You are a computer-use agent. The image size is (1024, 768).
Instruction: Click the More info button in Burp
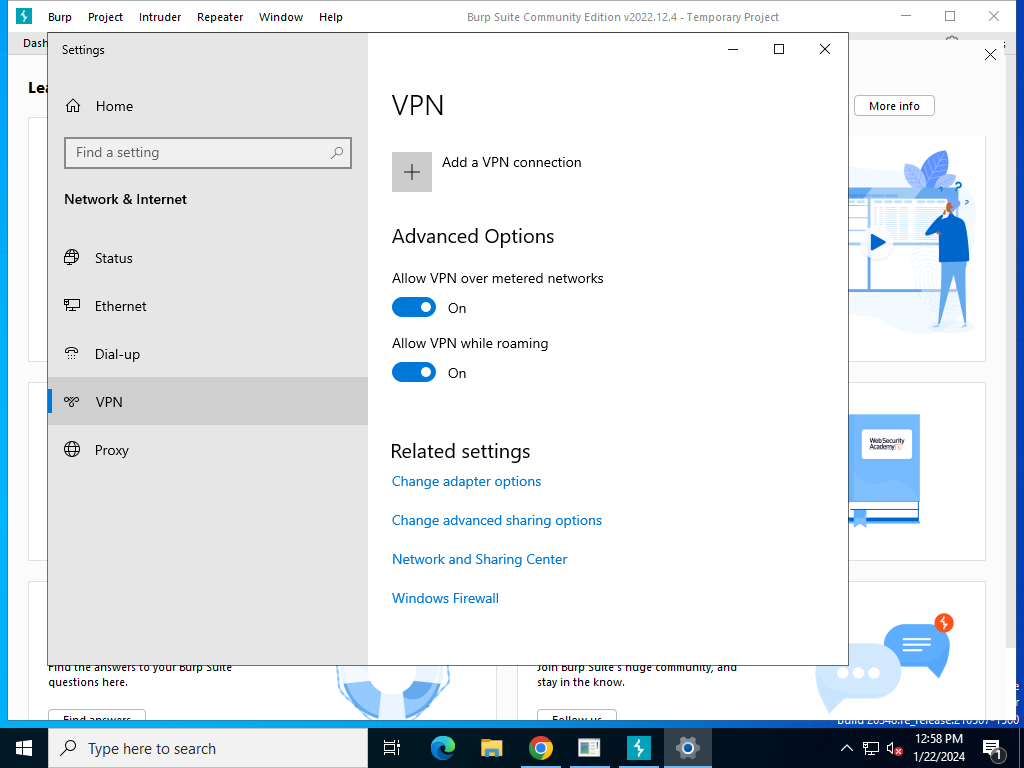coord(894,106)
